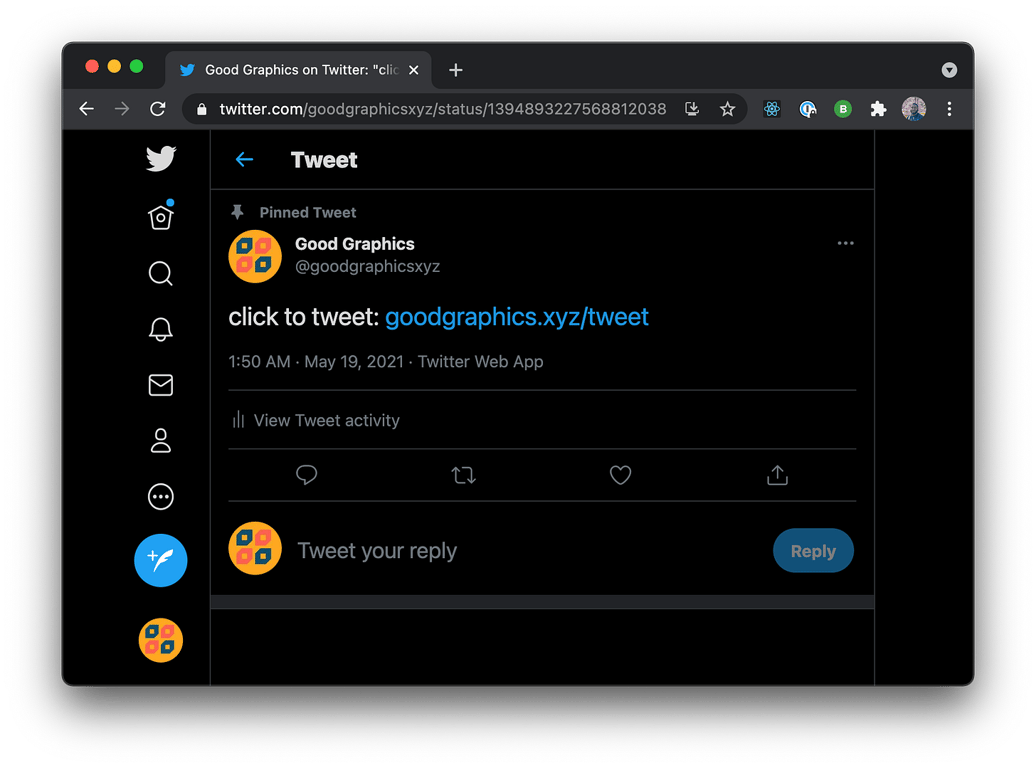The image size is (1036, 768).
Task: Focus the Tweet your reply field
Action: 529,551
